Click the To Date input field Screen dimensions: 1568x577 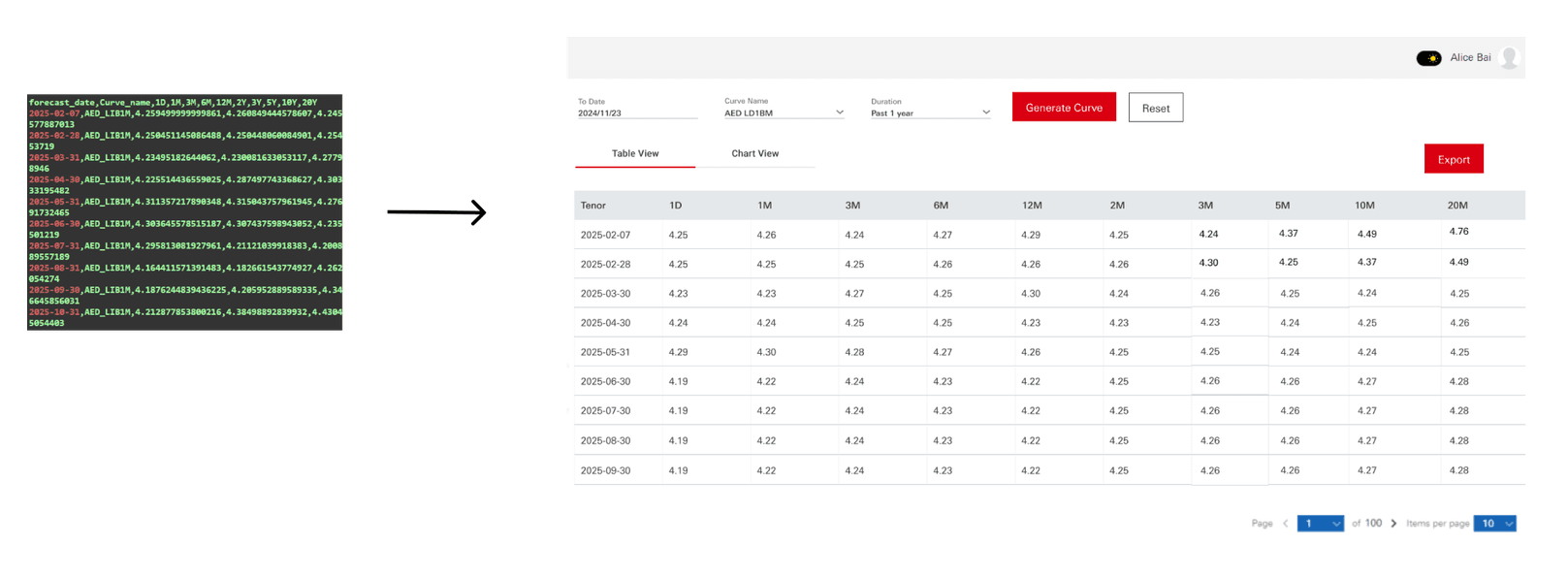[x=637, y=112]
